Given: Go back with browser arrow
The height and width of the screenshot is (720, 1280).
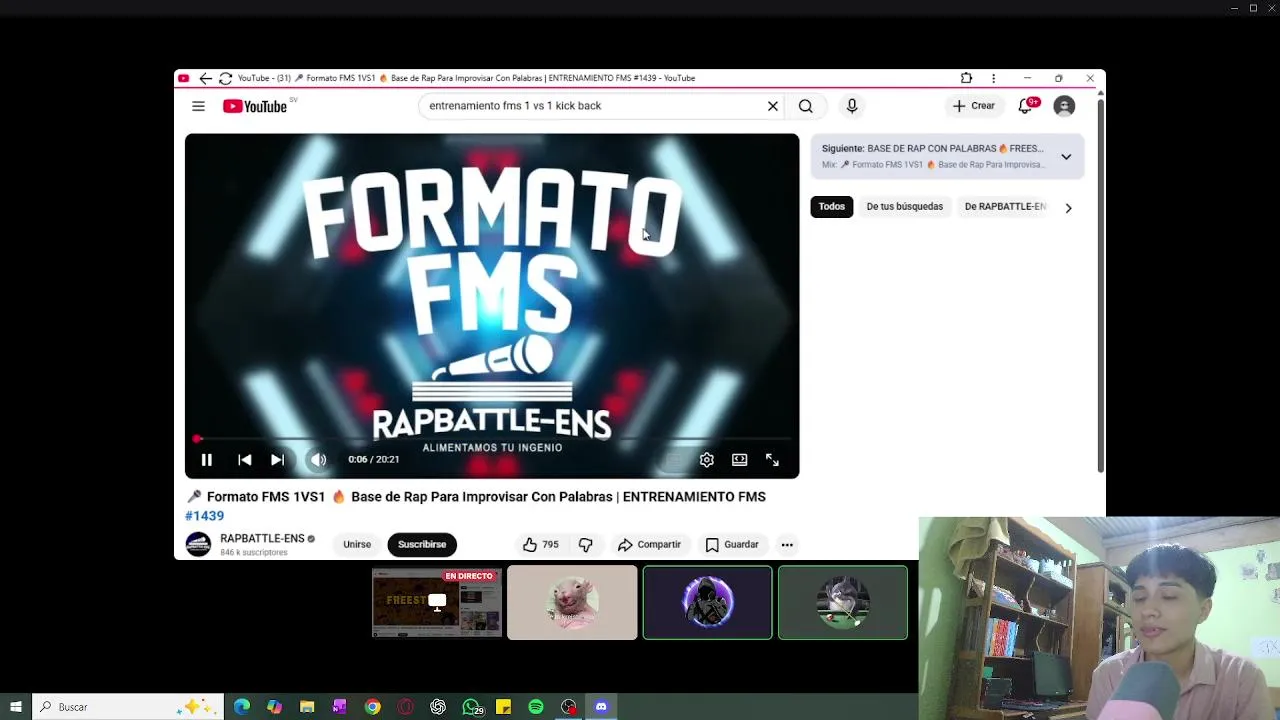Looking at the screenshot, I should [205, 78].
